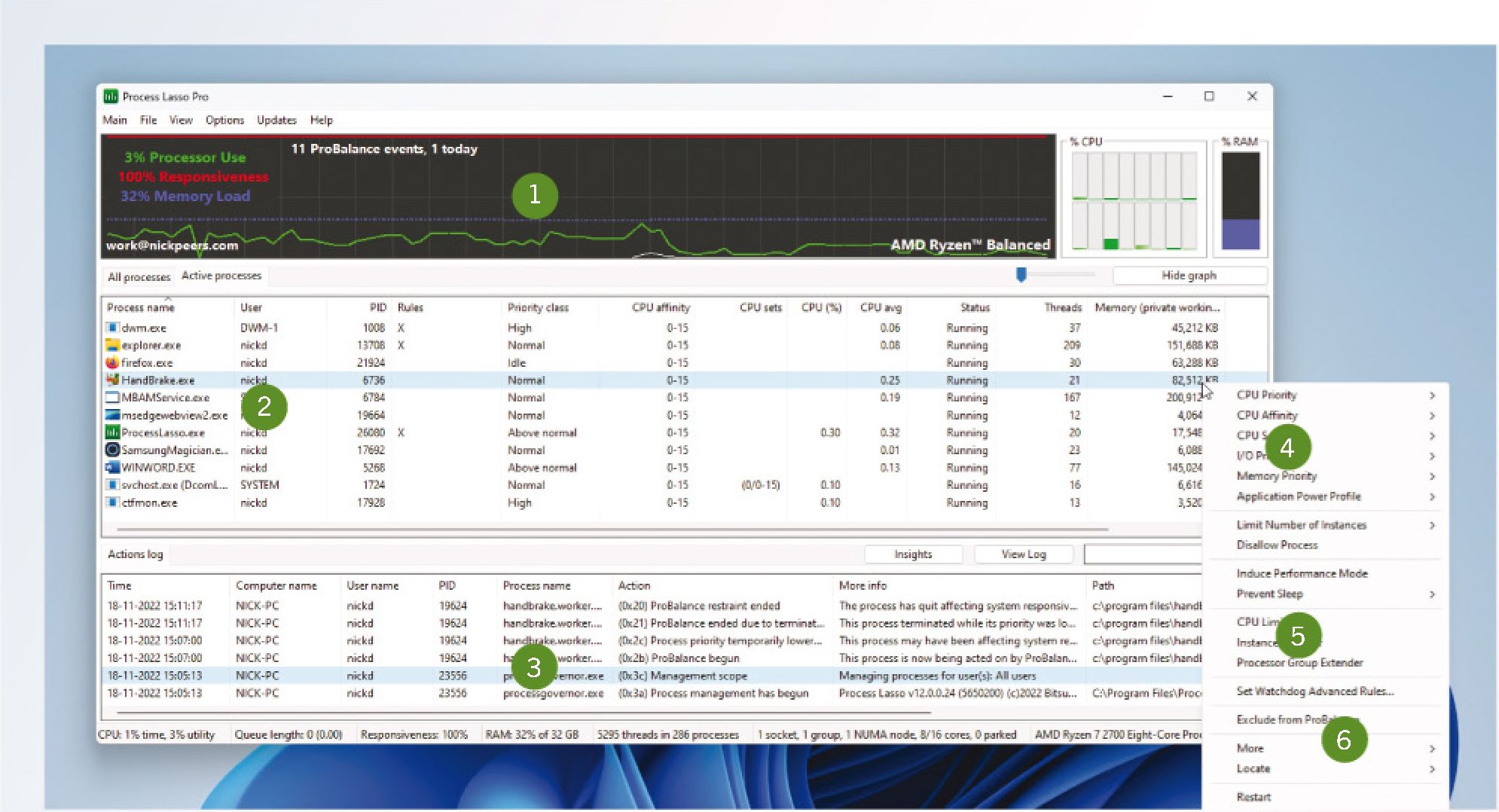Screen dimensions: 1499x812
Task: Click the dwm.exe process icon
Action: [112, 328]
